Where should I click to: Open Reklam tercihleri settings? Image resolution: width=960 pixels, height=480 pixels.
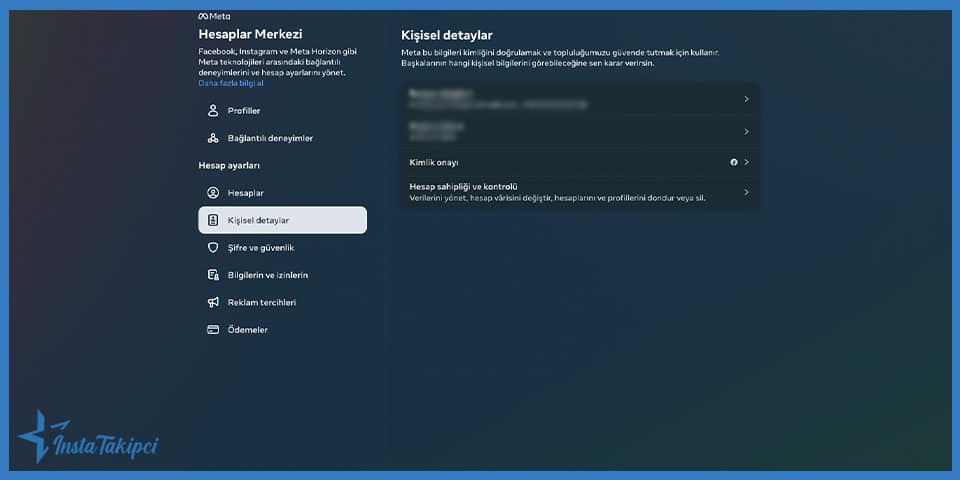point(283,302)
